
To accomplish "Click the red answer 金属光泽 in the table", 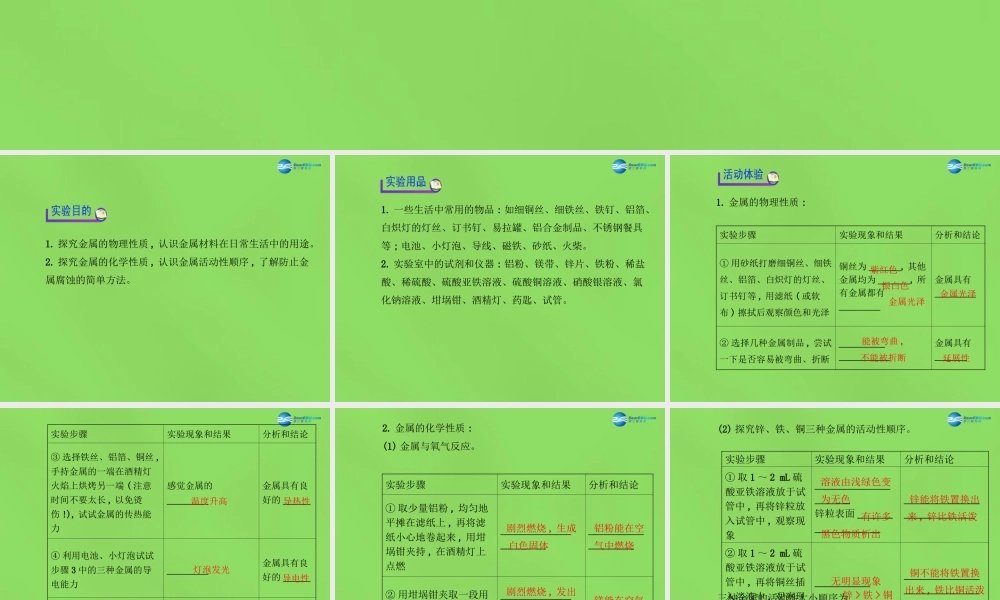I will click(957, 294).
